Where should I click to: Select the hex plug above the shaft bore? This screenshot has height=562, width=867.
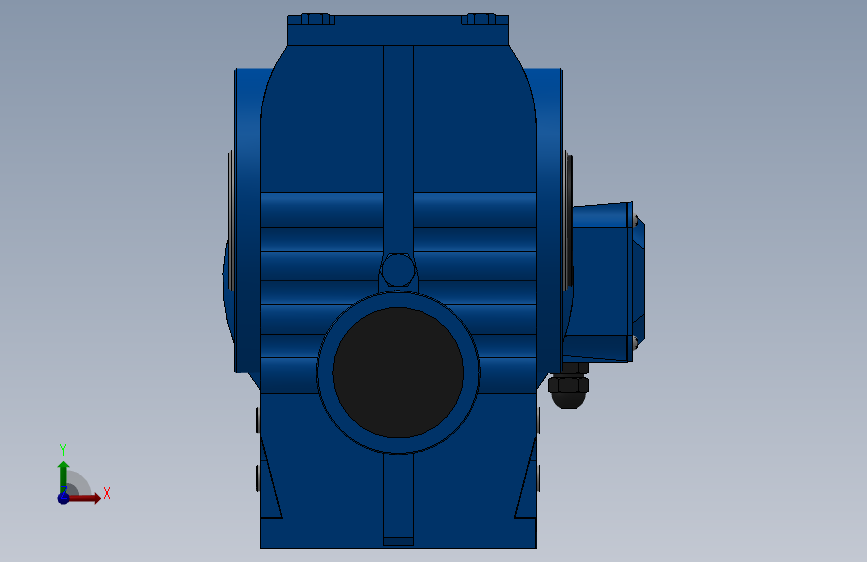pyautogui.click(x=398, y=270)
